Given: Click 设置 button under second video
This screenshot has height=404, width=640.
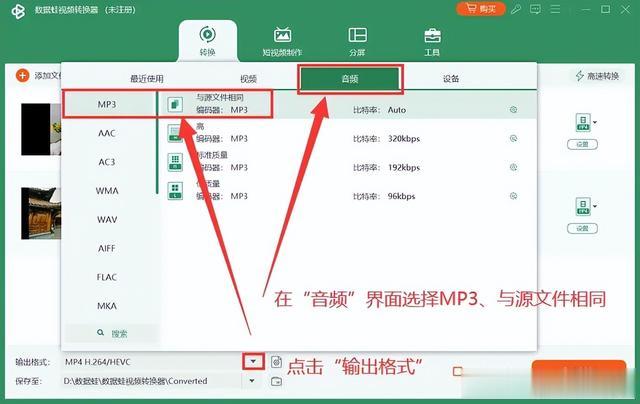Looking at the screenshot, I should click(x=582, y=229).
